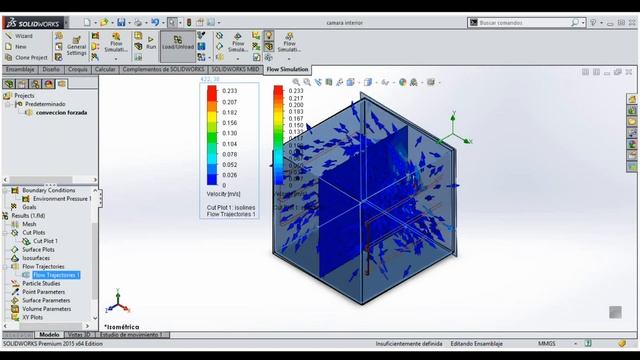
Task: Open dropdown arrow next to New document icon
Action: 95,23
